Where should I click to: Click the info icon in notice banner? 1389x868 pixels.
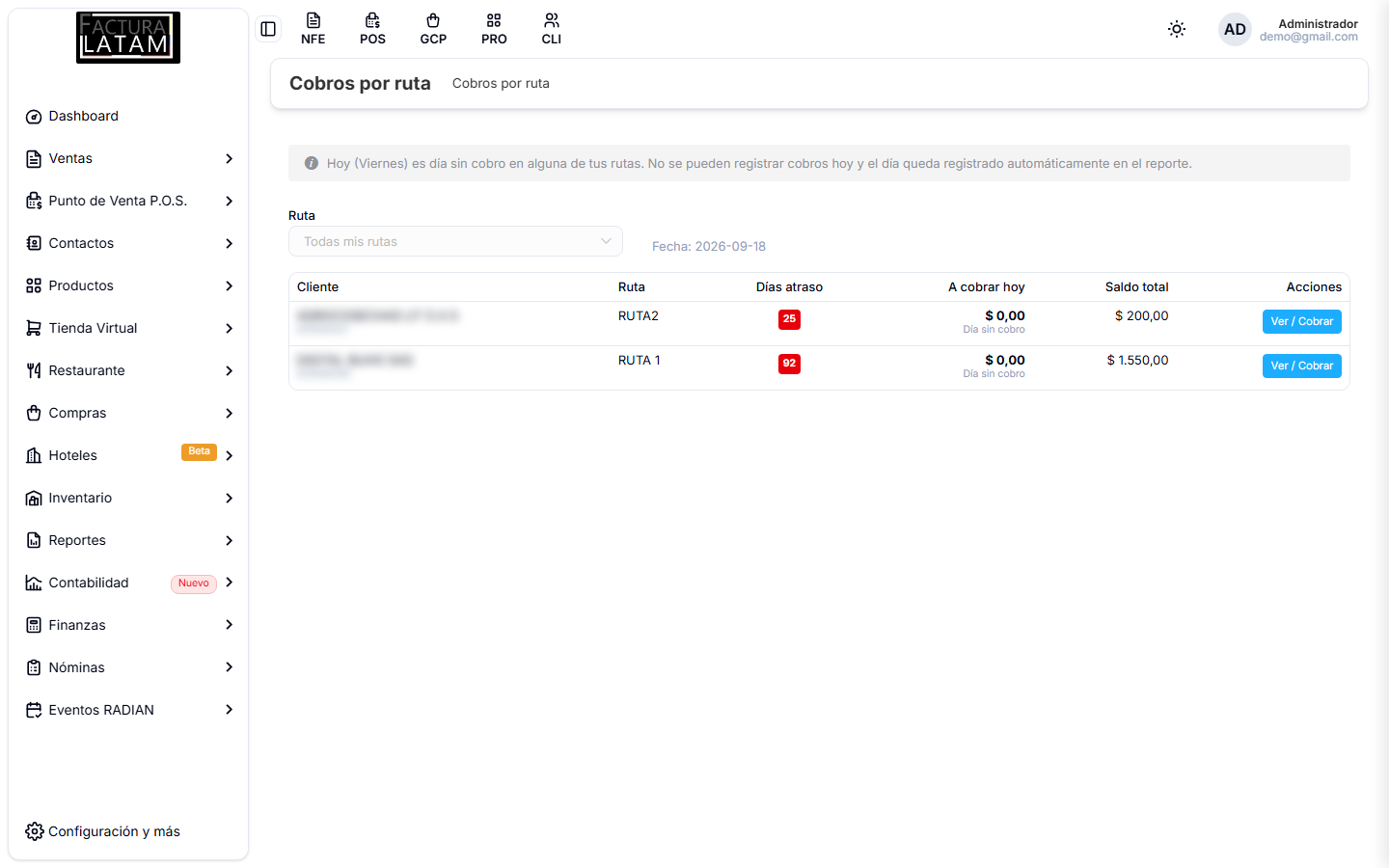(x=312, y=163)
